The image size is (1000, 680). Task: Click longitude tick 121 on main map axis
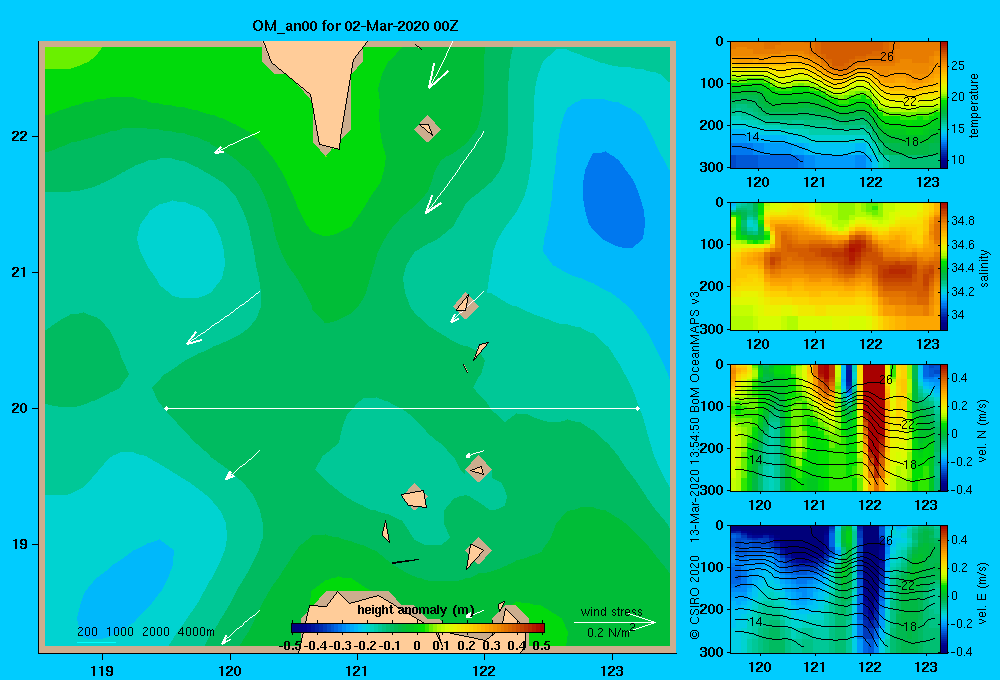[x=357, y=670]
